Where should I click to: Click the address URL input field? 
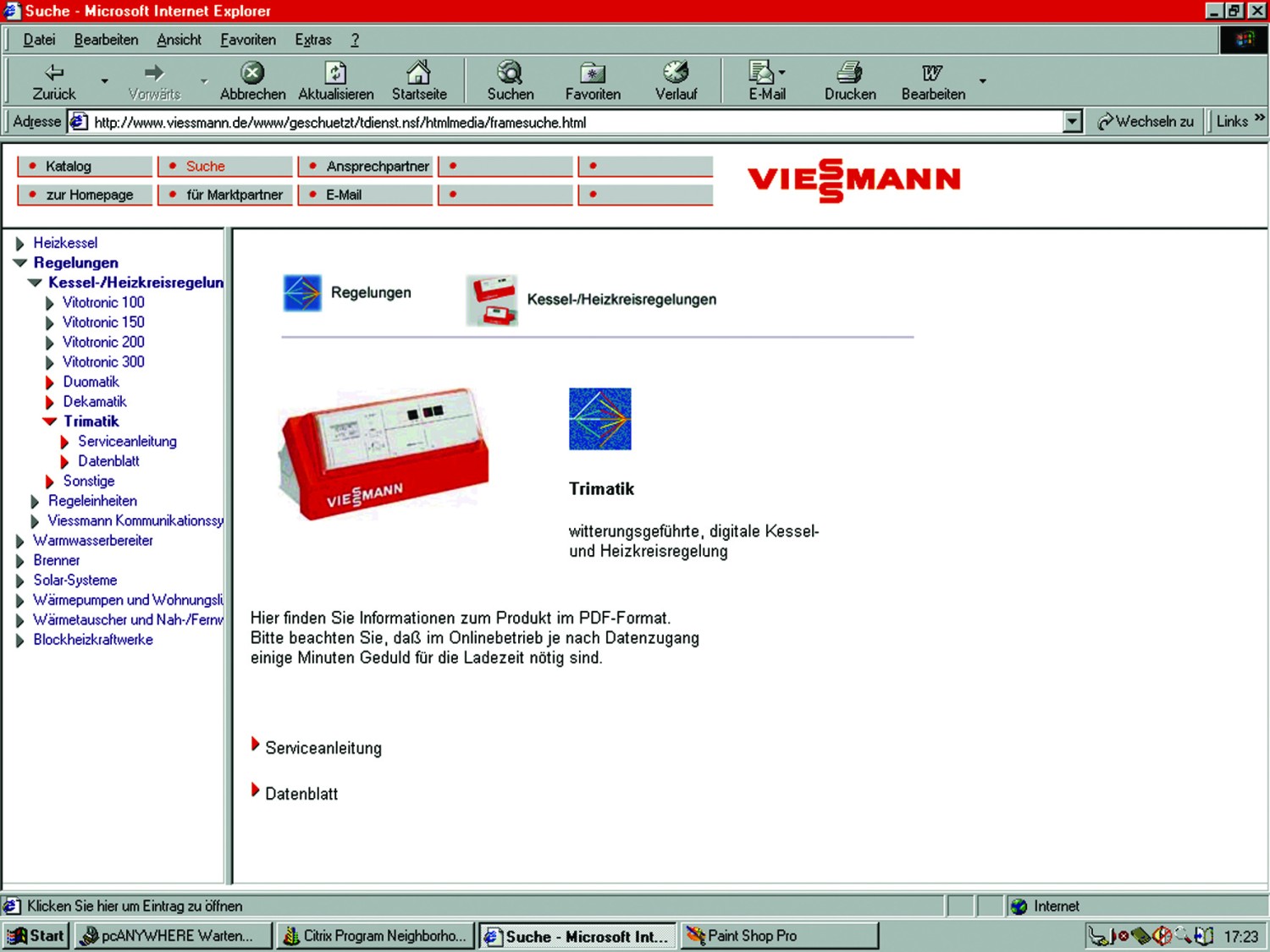[576, 122]
